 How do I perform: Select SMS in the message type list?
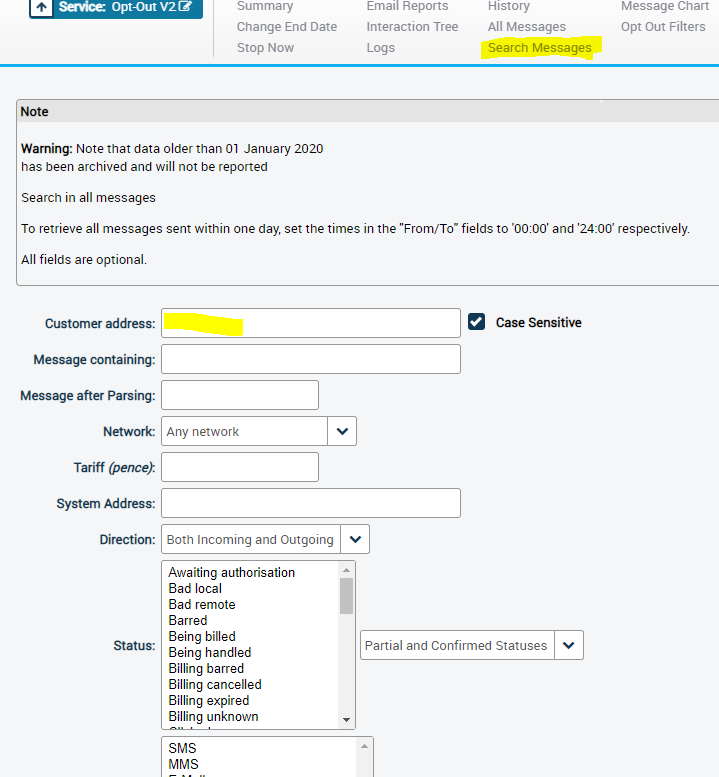[x=182, y=748]
